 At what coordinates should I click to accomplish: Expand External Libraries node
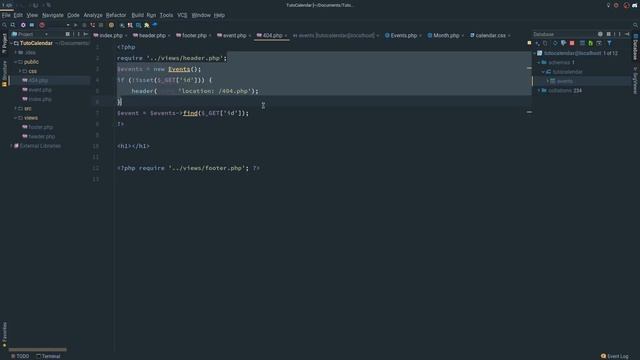point(11,146)
